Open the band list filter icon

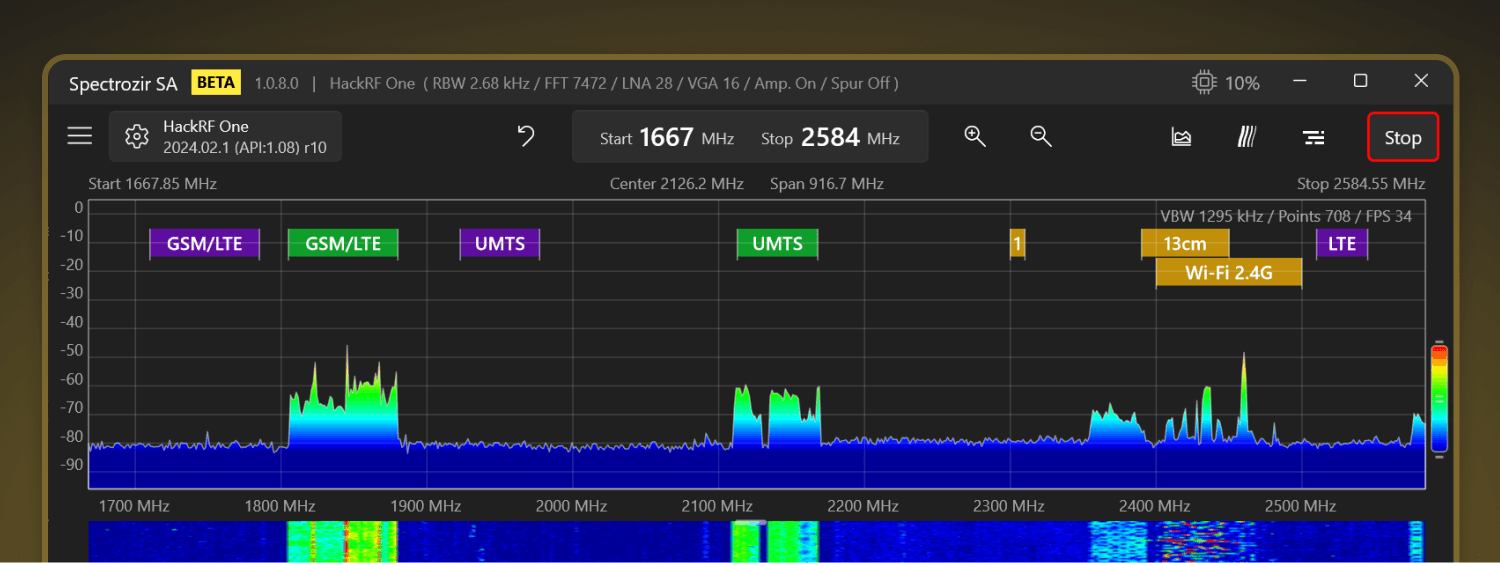coord(1314,137)
